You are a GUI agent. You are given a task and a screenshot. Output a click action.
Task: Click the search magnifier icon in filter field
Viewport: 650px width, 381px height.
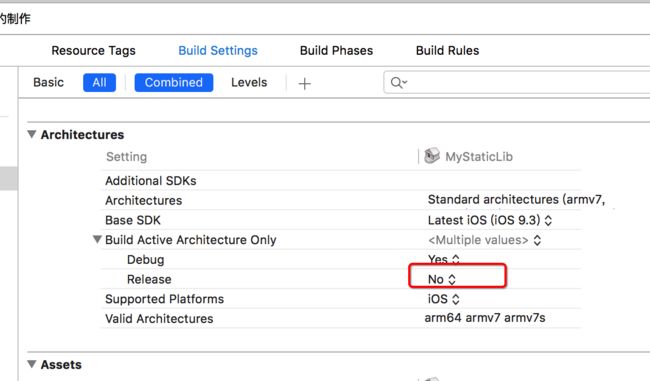398,83
